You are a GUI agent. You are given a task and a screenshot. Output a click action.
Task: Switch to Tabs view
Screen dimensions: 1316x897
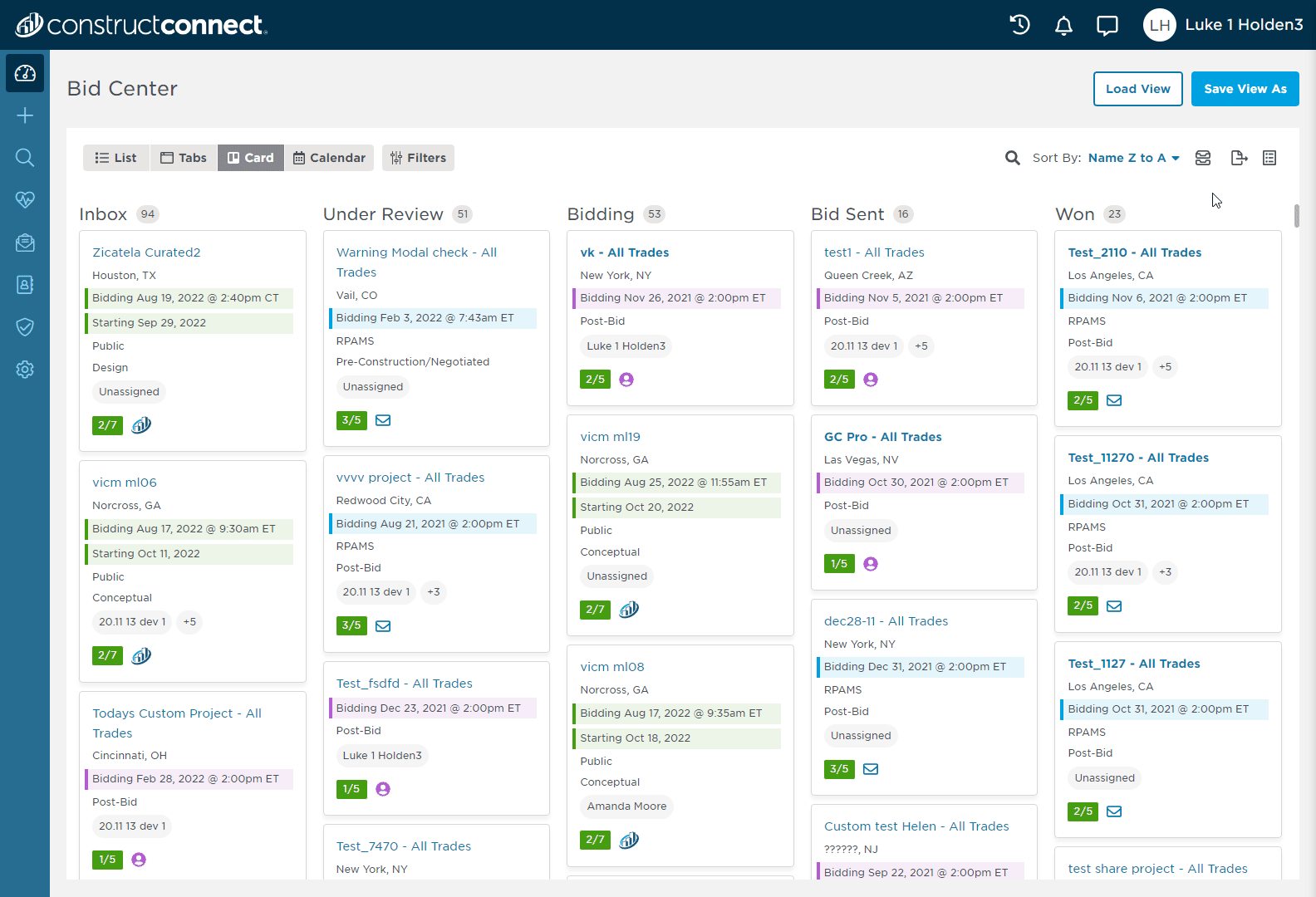[x=184, y=158]
